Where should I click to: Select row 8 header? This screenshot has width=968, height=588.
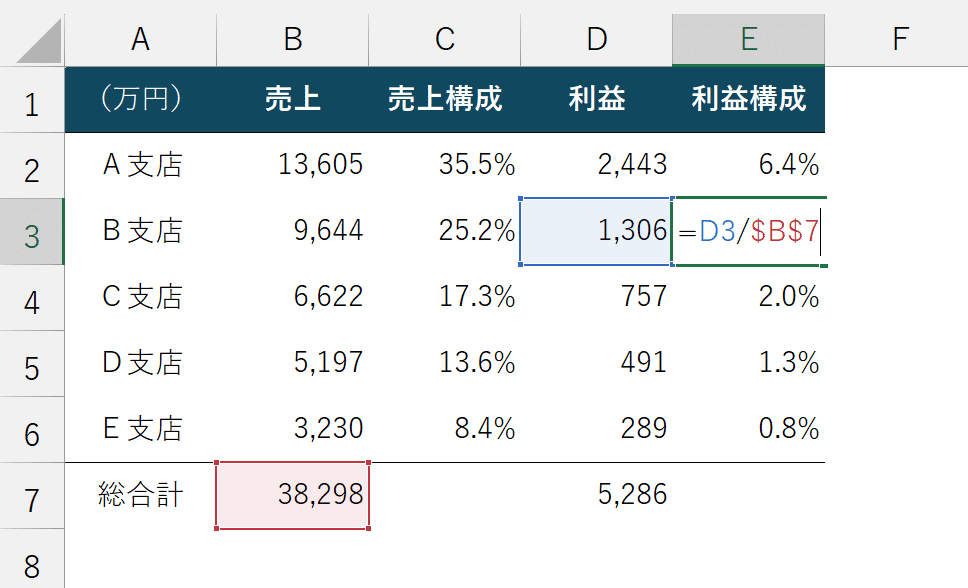coord(32,559)
